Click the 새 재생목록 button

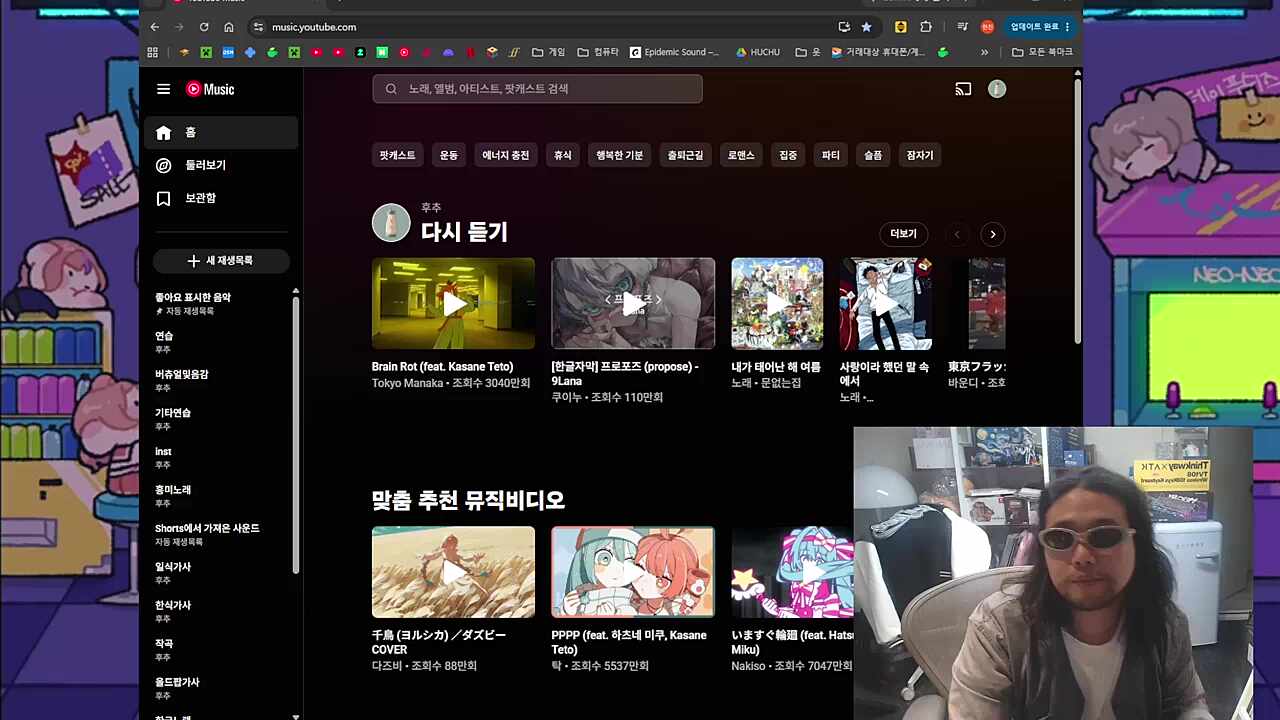(221, 261)
